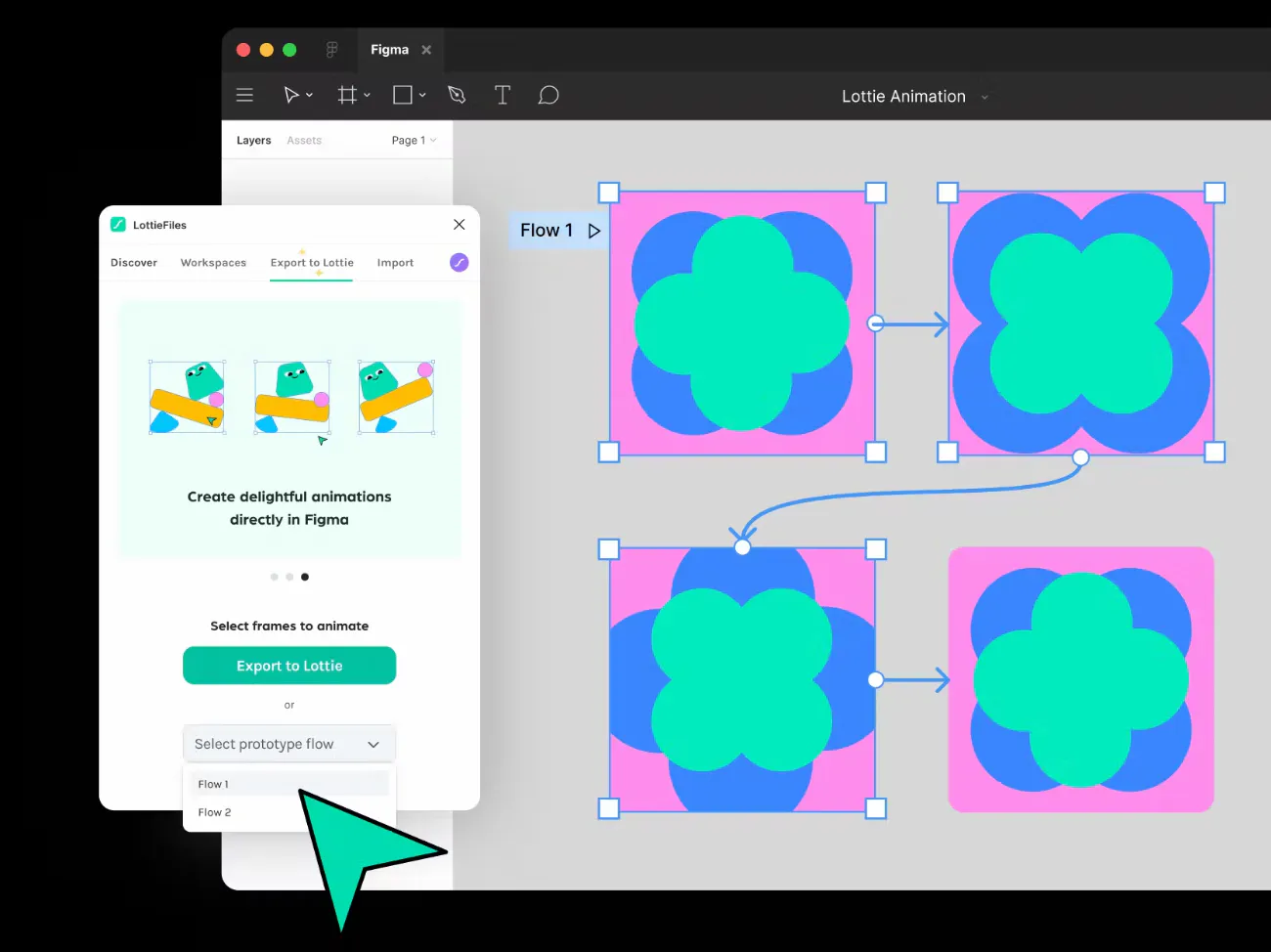
Task: Select the Move arrow tool
Action: [290, 95]
